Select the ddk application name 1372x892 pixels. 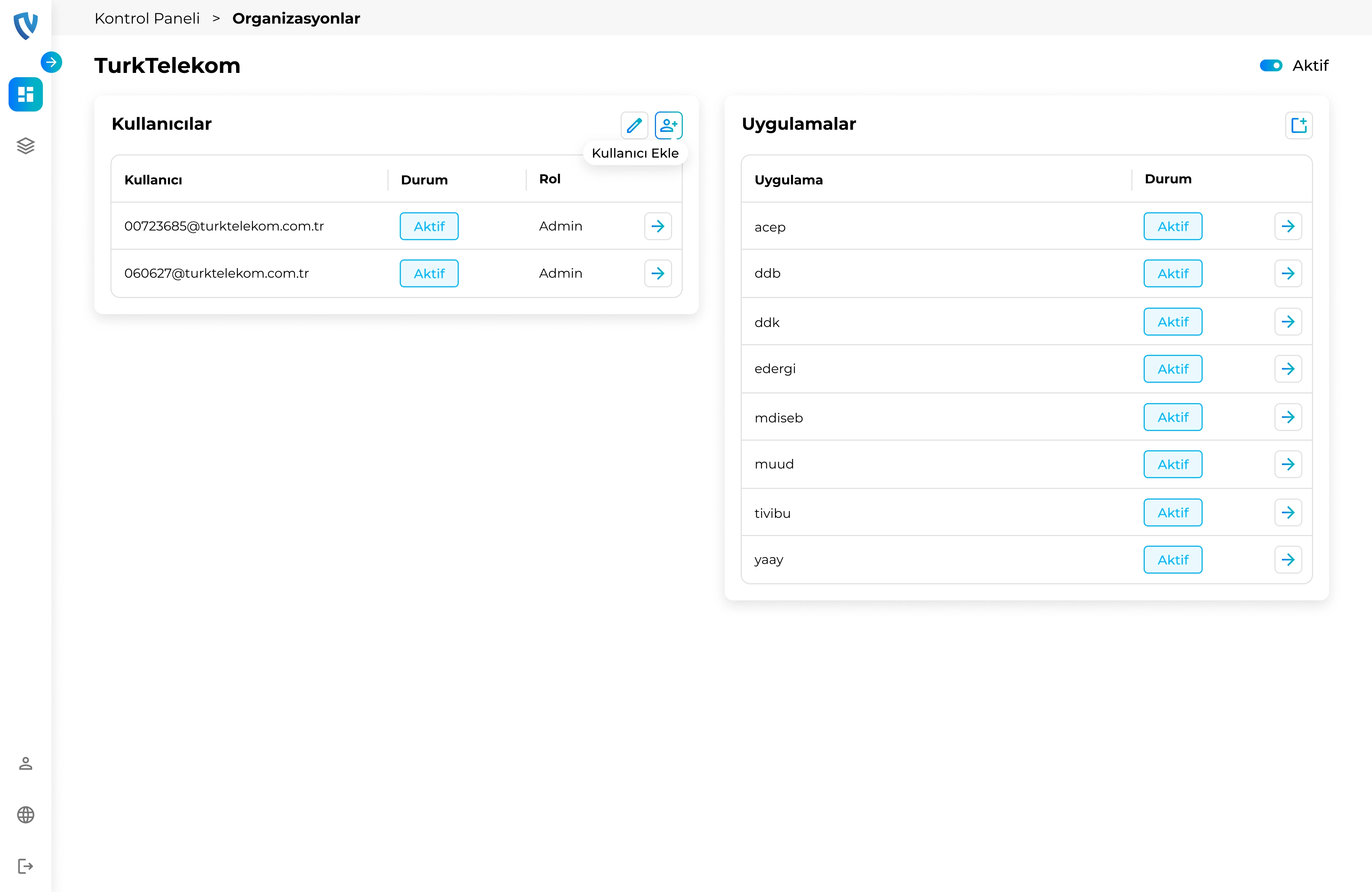[x=767, y=322]
